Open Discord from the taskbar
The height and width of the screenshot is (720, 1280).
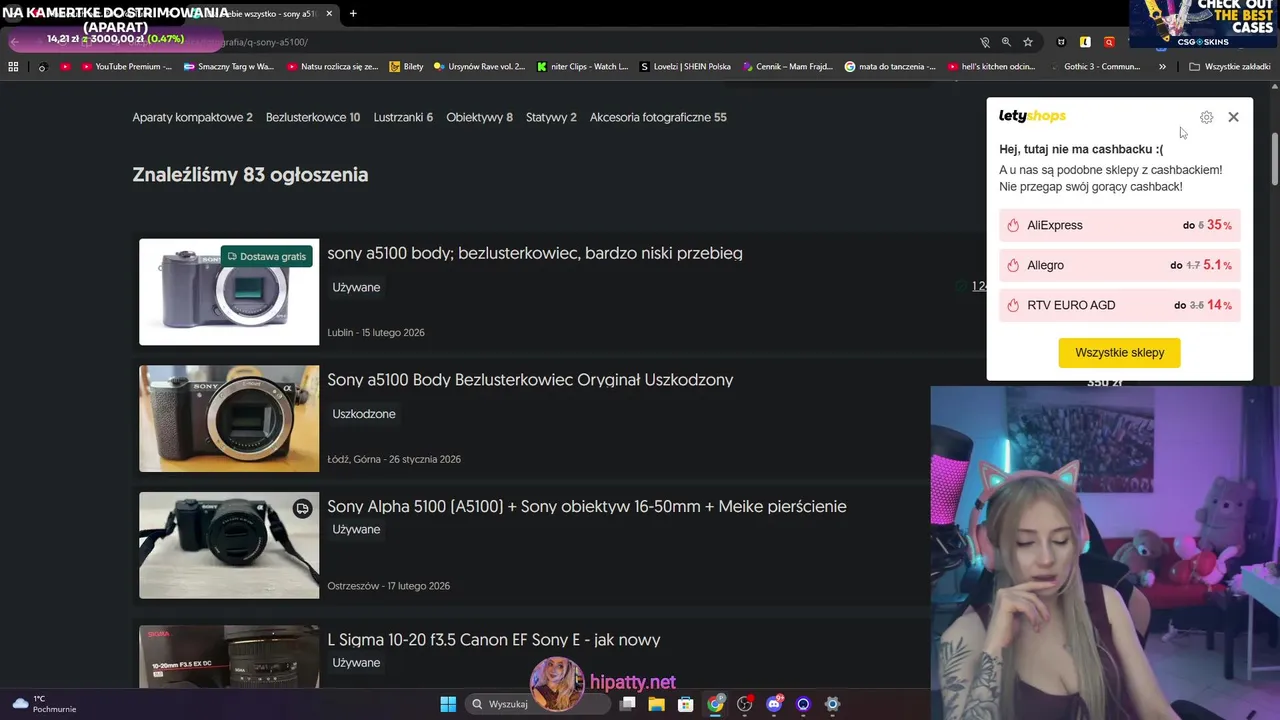tap(773, 704)
